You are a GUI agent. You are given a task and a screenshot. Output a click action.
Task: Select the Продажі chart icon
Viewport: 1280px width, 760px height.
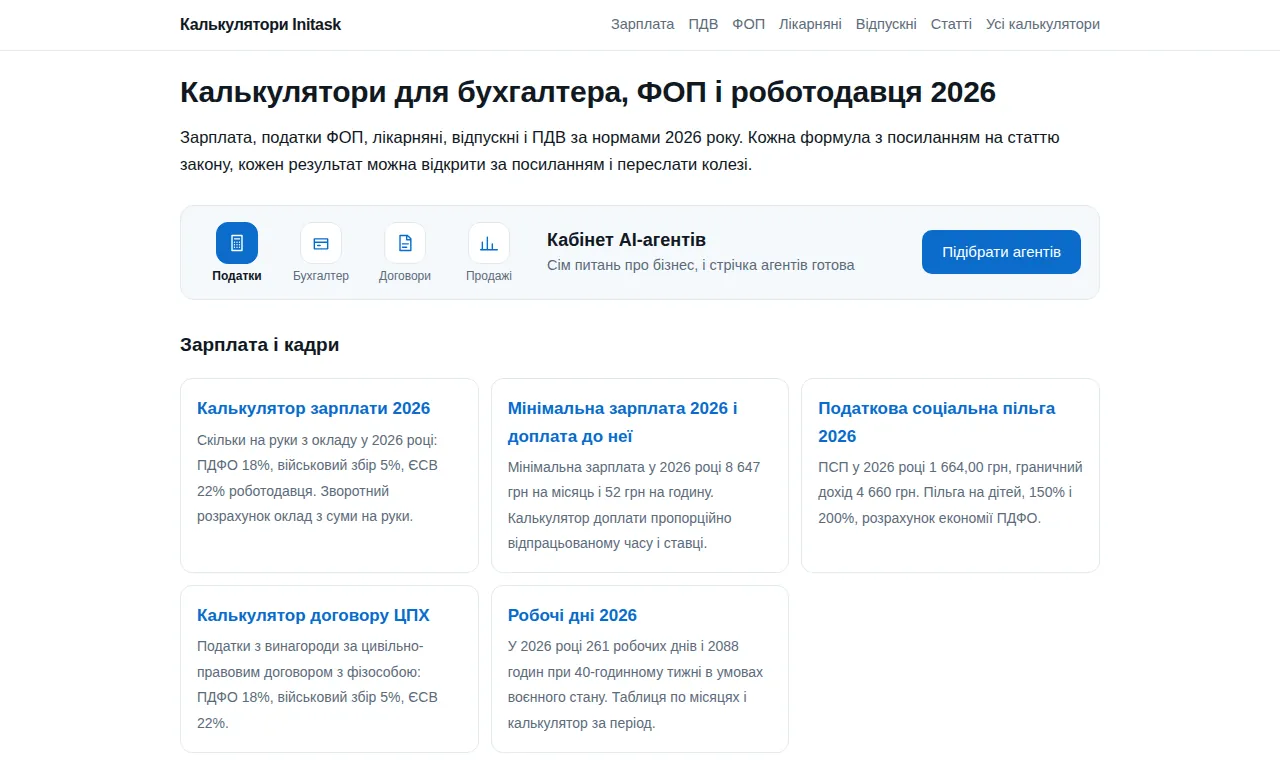coord(489,243)
